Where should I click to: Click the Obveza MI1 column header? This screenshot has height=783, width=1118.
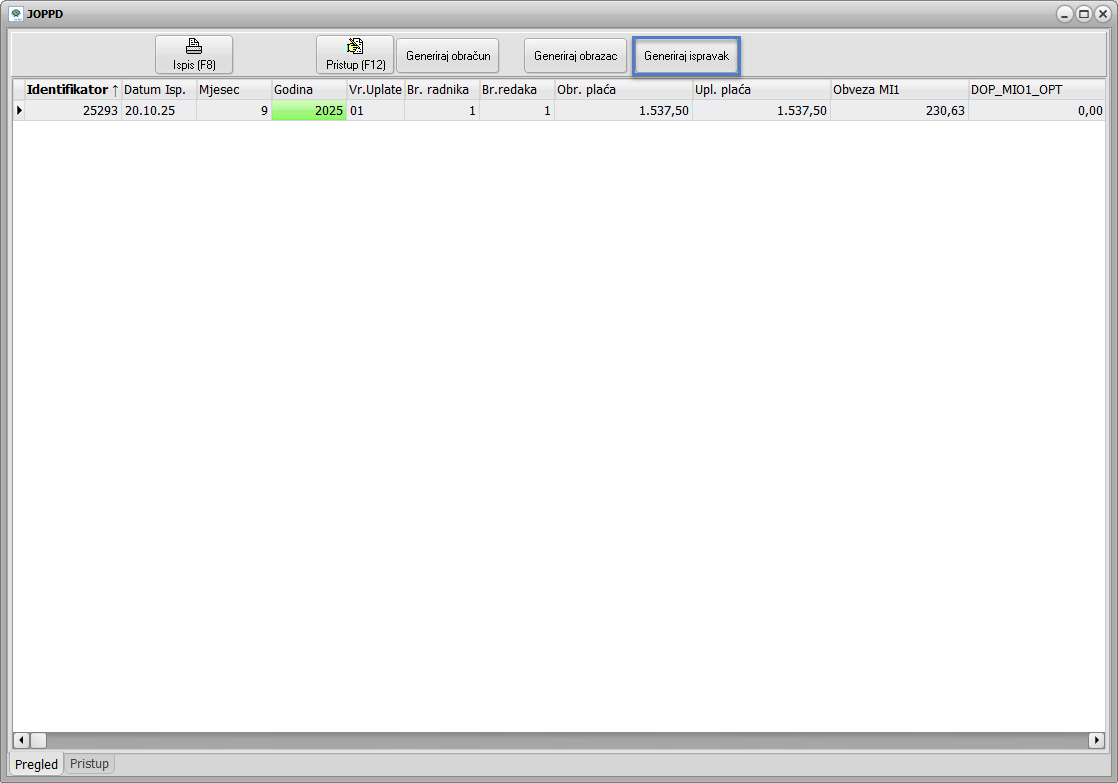click(898, 89)
